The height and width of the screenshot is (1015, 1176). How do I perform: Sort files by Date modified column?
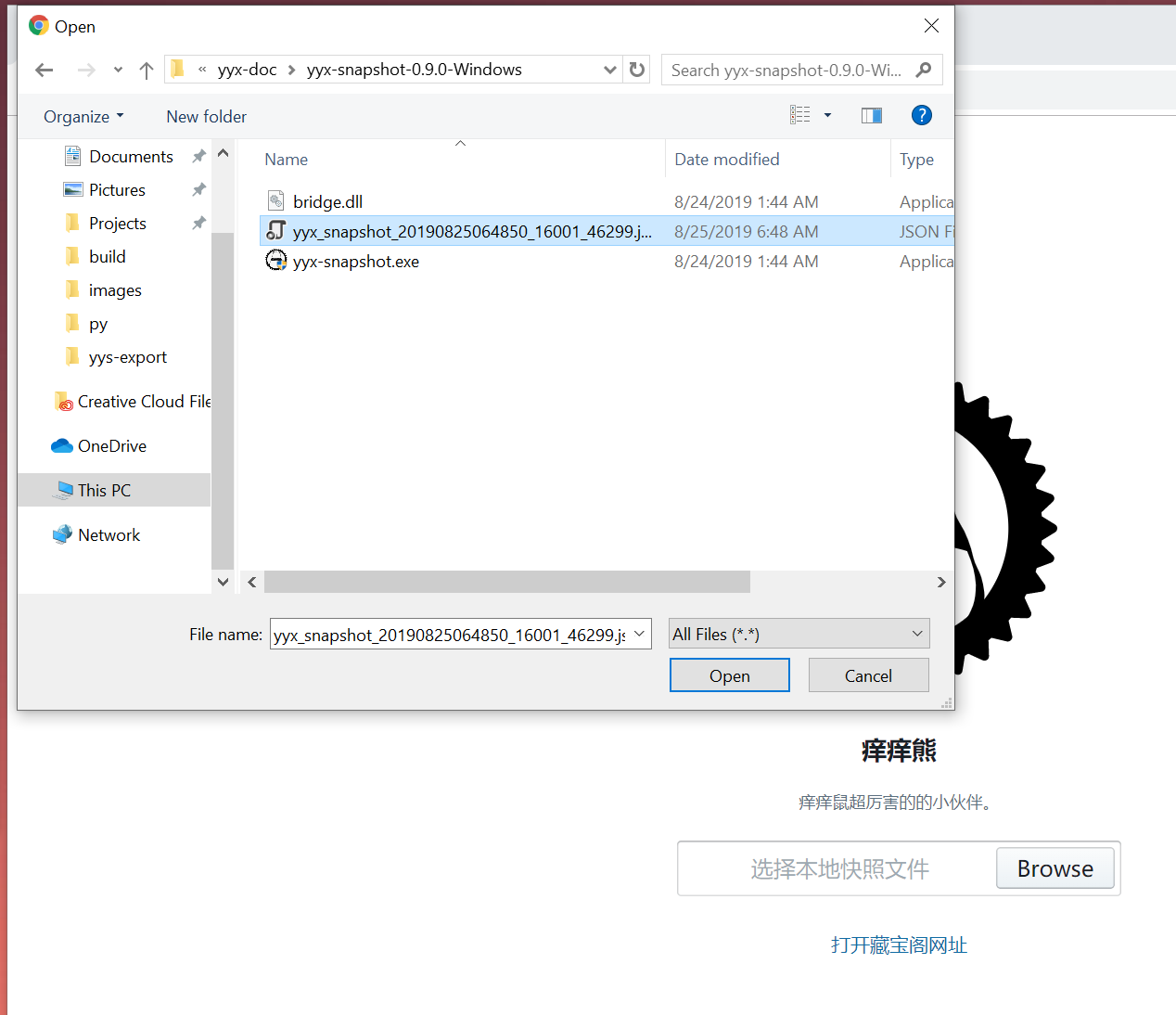726,160
